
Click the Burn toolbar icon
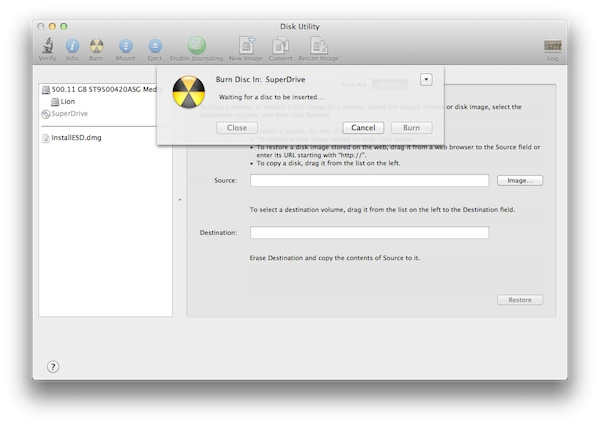click(97, 45)
